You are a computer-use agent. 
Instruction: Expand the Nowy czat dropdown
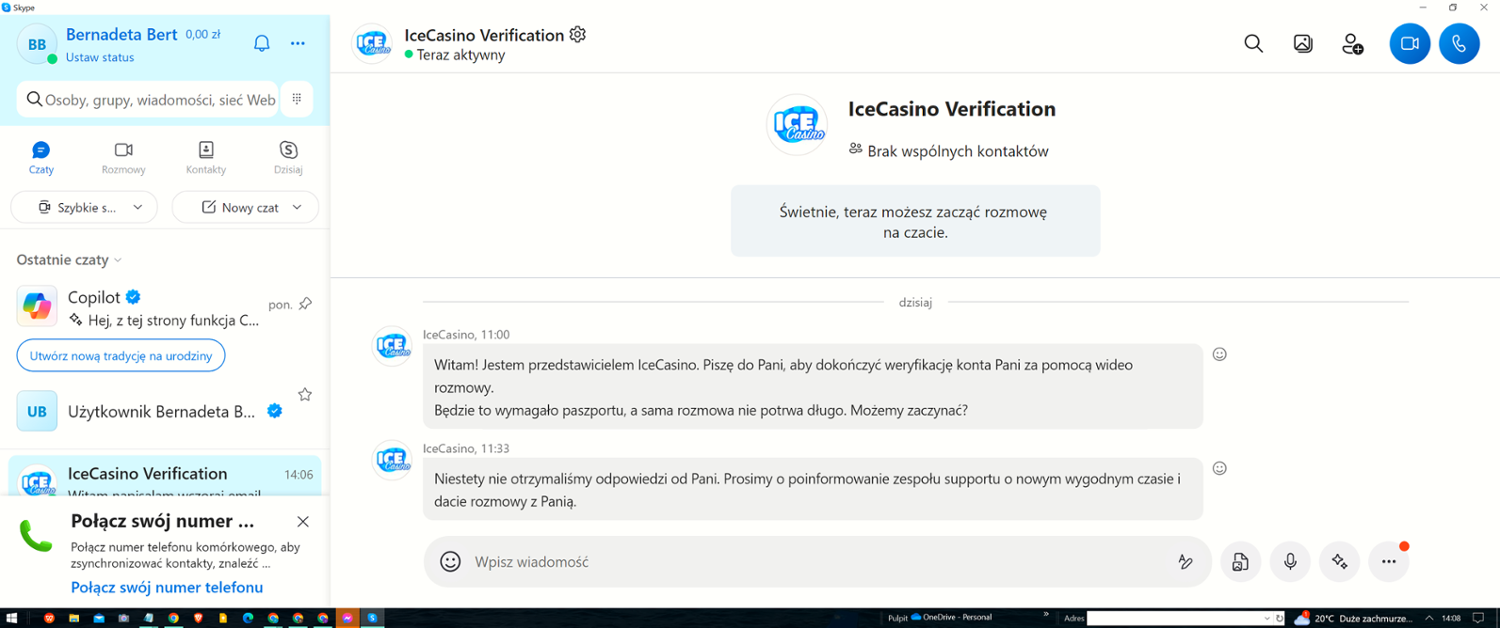click(297, 207)
